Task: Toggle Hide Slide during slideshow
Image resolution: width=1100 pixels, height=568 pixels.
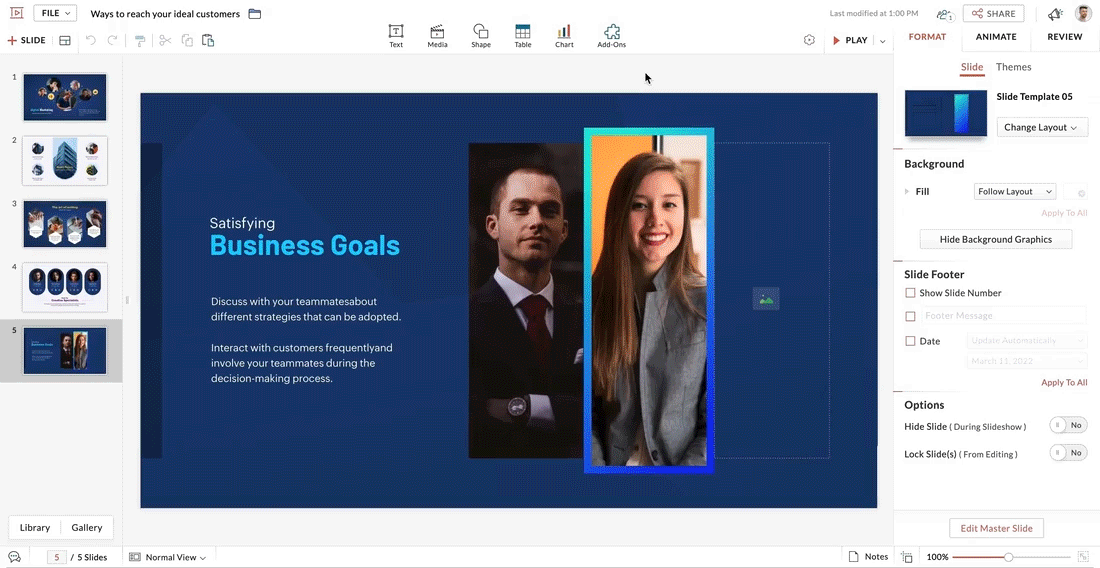Action: (x=1068, y=426)
